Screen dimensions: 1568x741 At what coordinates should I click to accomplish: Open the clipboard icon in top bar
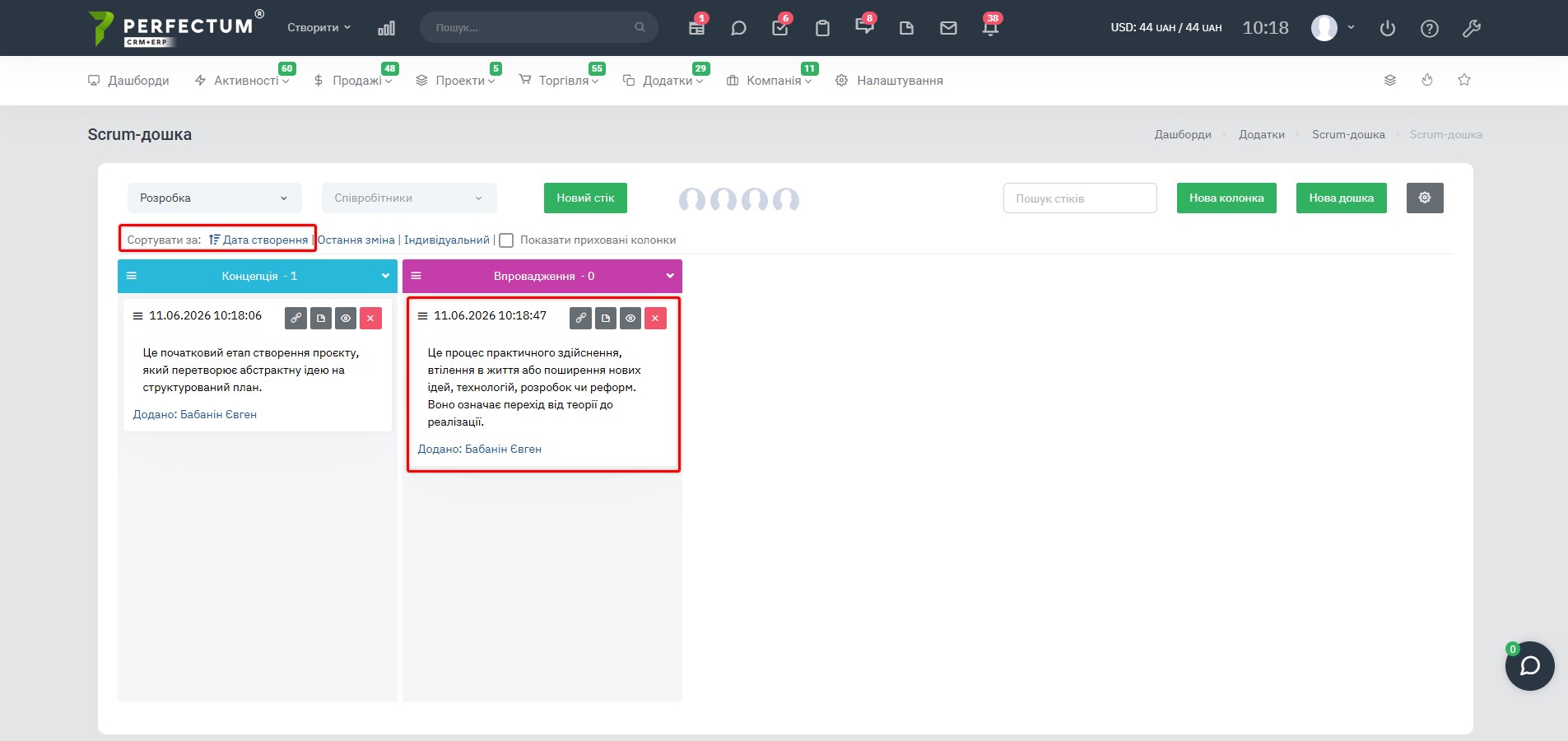coord(822,28)
